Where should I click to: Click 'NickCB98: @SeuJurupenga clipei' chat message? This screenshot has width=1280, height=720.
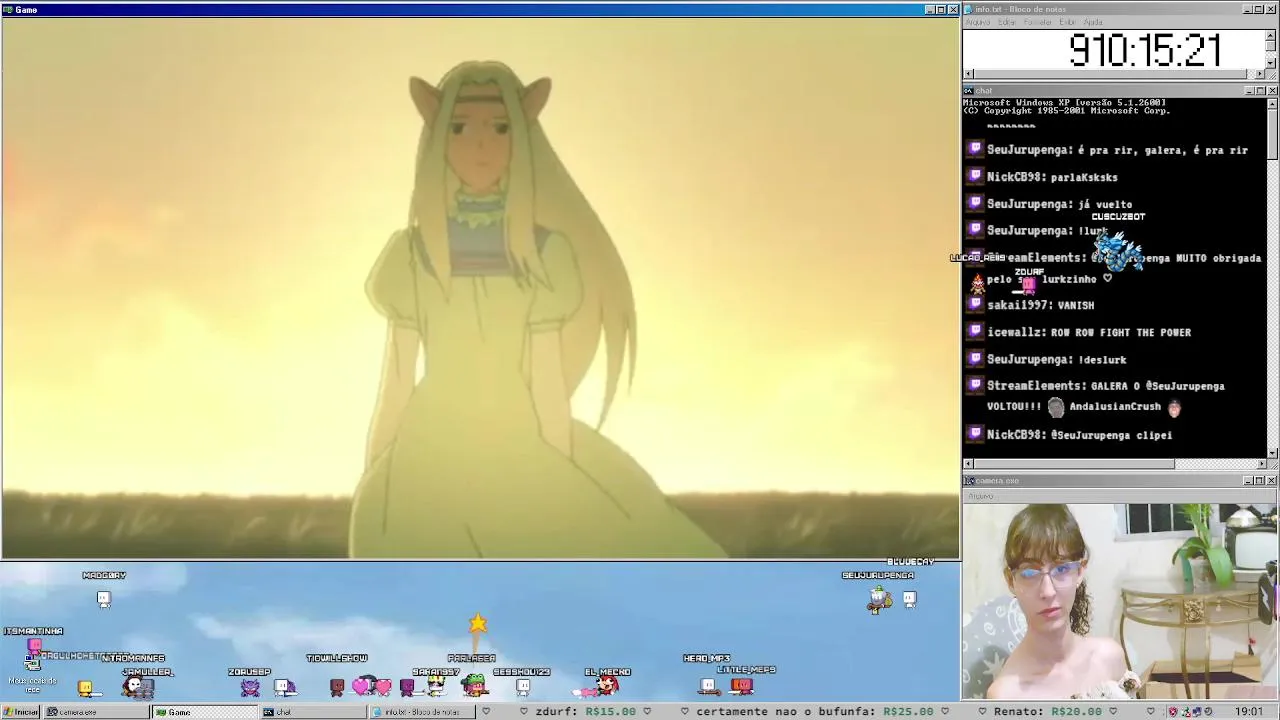click(x=1080, y=435)
